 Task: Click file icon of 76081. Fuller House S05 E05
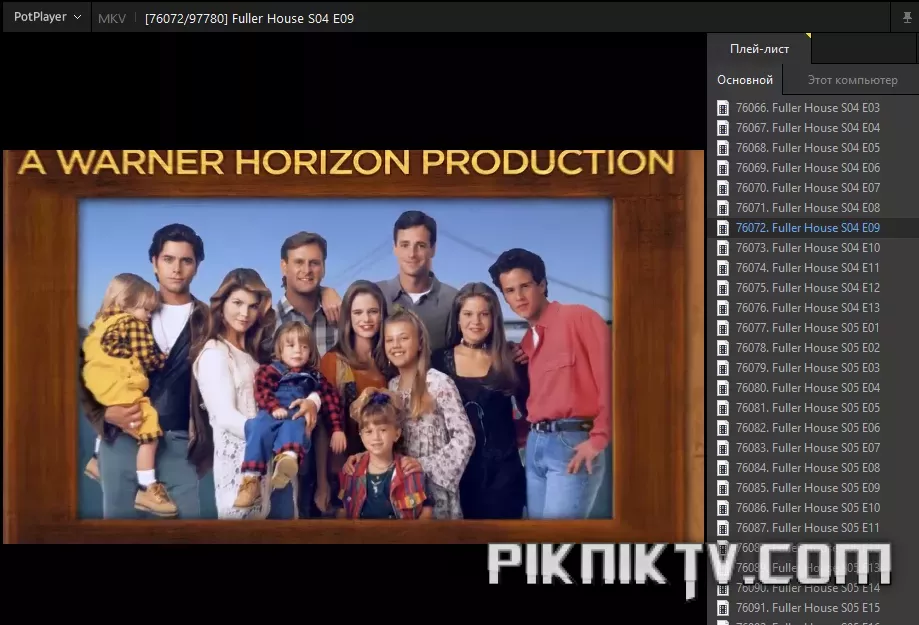(723, 407)
